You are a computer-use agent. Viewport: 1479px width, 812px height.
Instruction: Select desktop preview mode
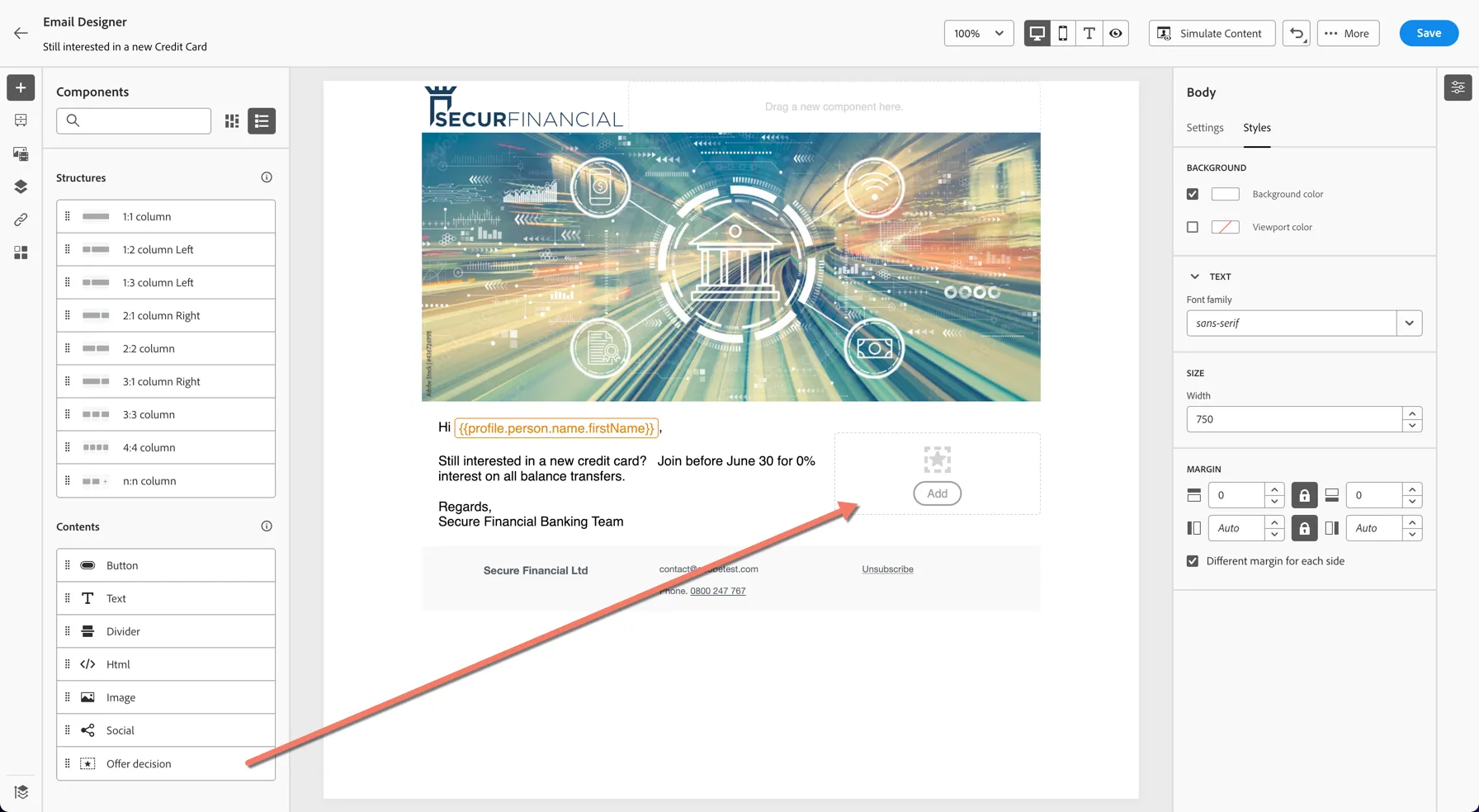[x=1037, y=33]
